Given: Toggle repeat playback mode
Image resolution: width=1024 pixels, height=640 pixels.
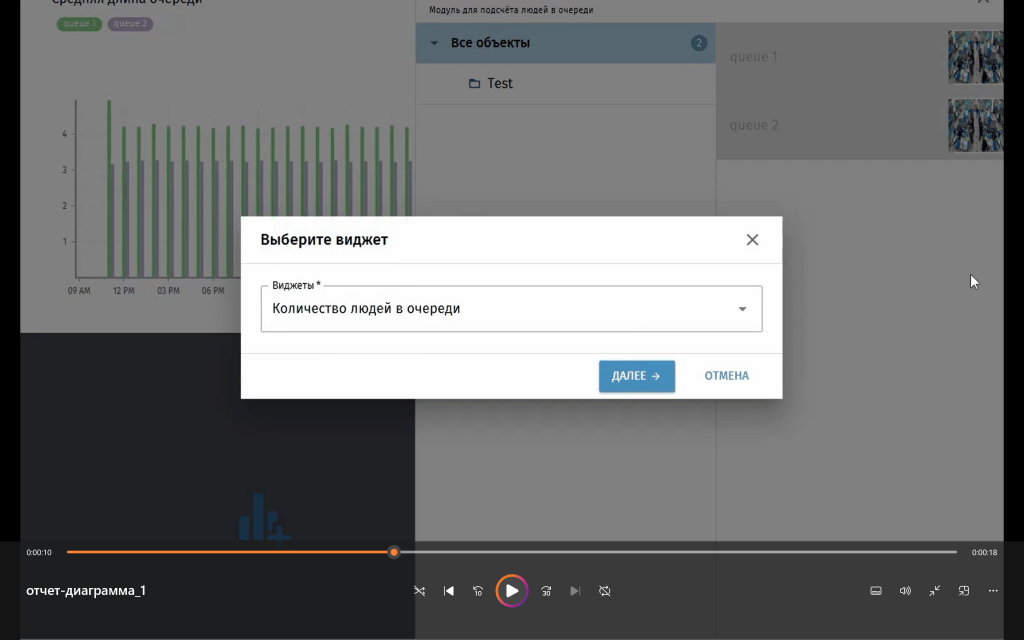Looking at the screenshot, I should pyautogui.click(x=605, y=590).
